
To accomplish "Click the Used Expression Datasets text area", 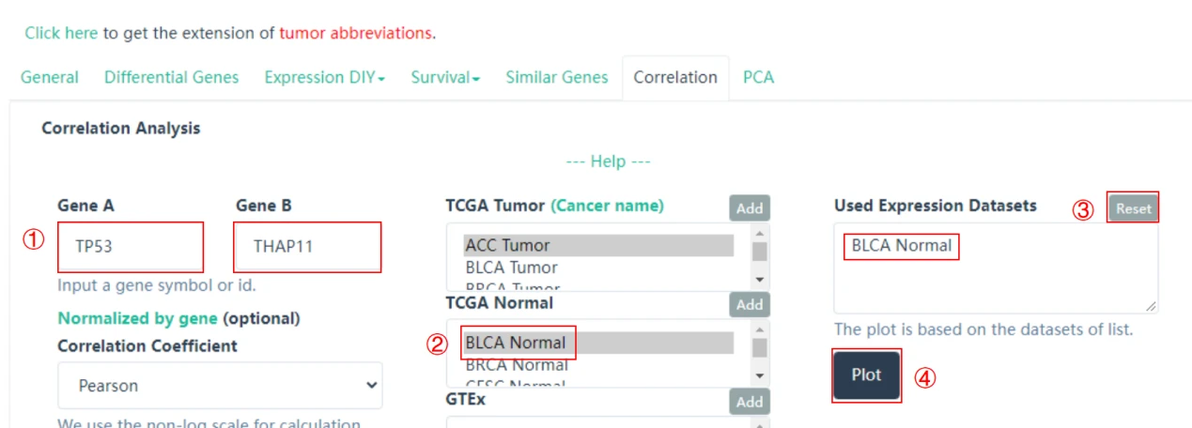I will (994, 280).
